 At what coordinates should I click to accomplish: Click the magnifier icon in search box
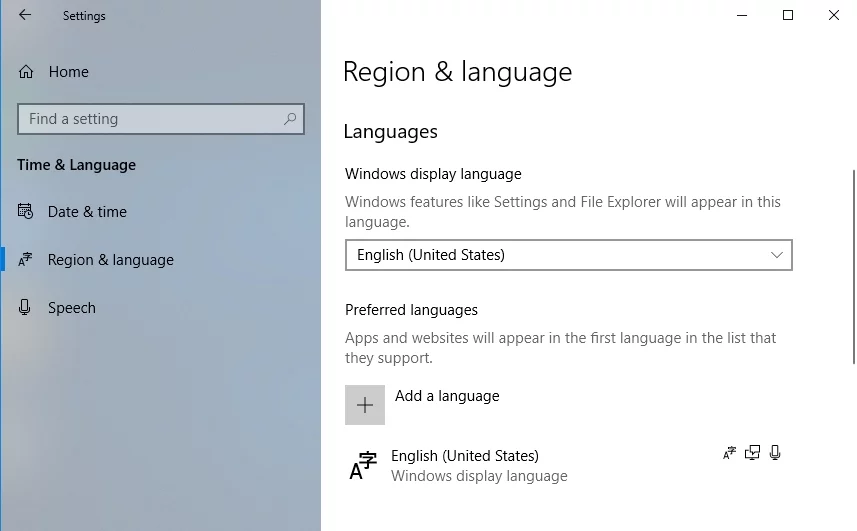[x=290, y=119]
